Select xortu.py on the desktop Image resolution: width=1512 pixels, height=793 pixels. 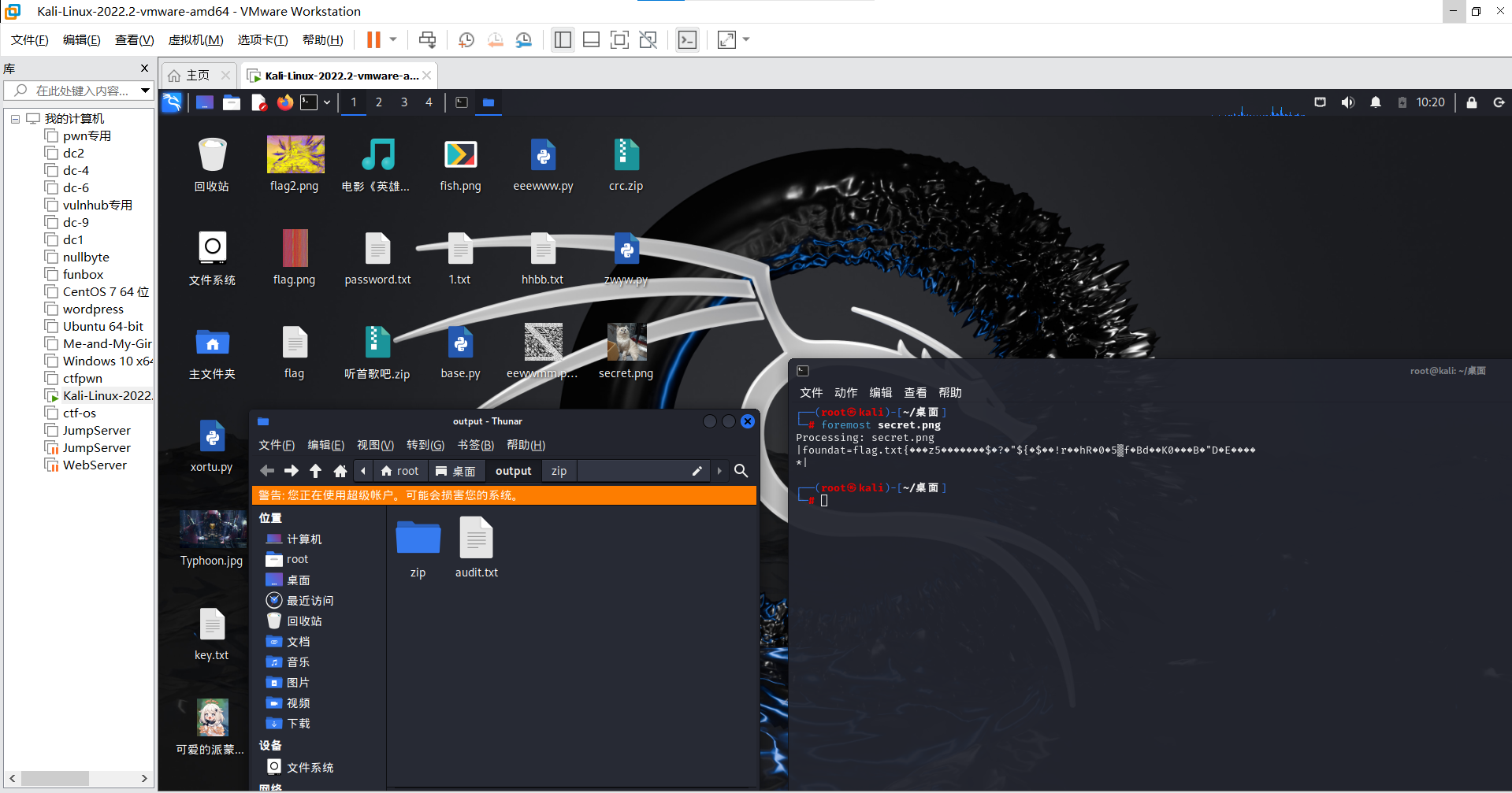(212, 446)
